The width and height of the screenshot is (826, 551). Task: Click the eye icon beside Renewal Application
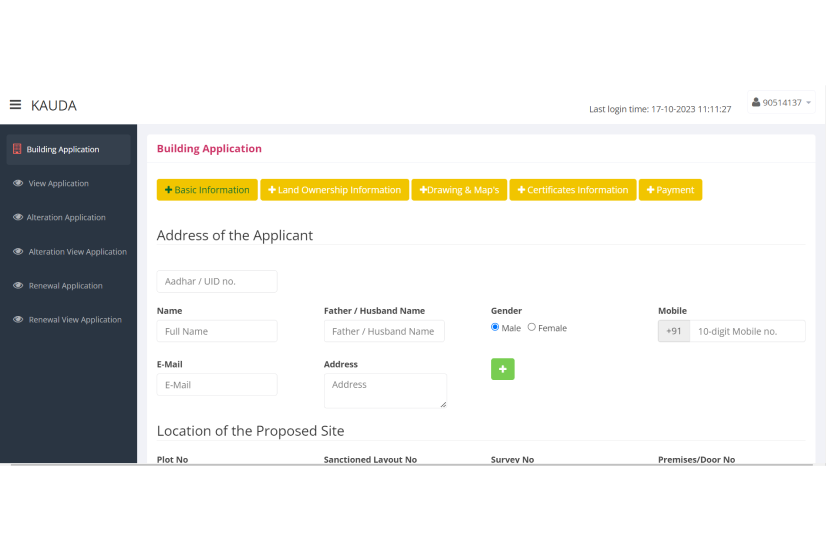point(18,286)
